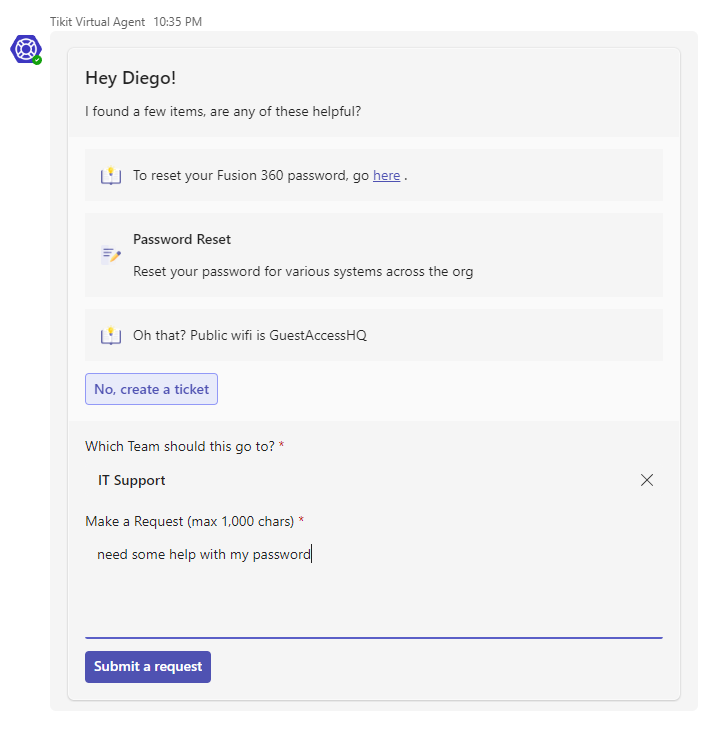This screenshot has height=732, width=709.
Task: Select the Public wifi GuestAccessHQ answer card
Action: click(x=374, y=335)
